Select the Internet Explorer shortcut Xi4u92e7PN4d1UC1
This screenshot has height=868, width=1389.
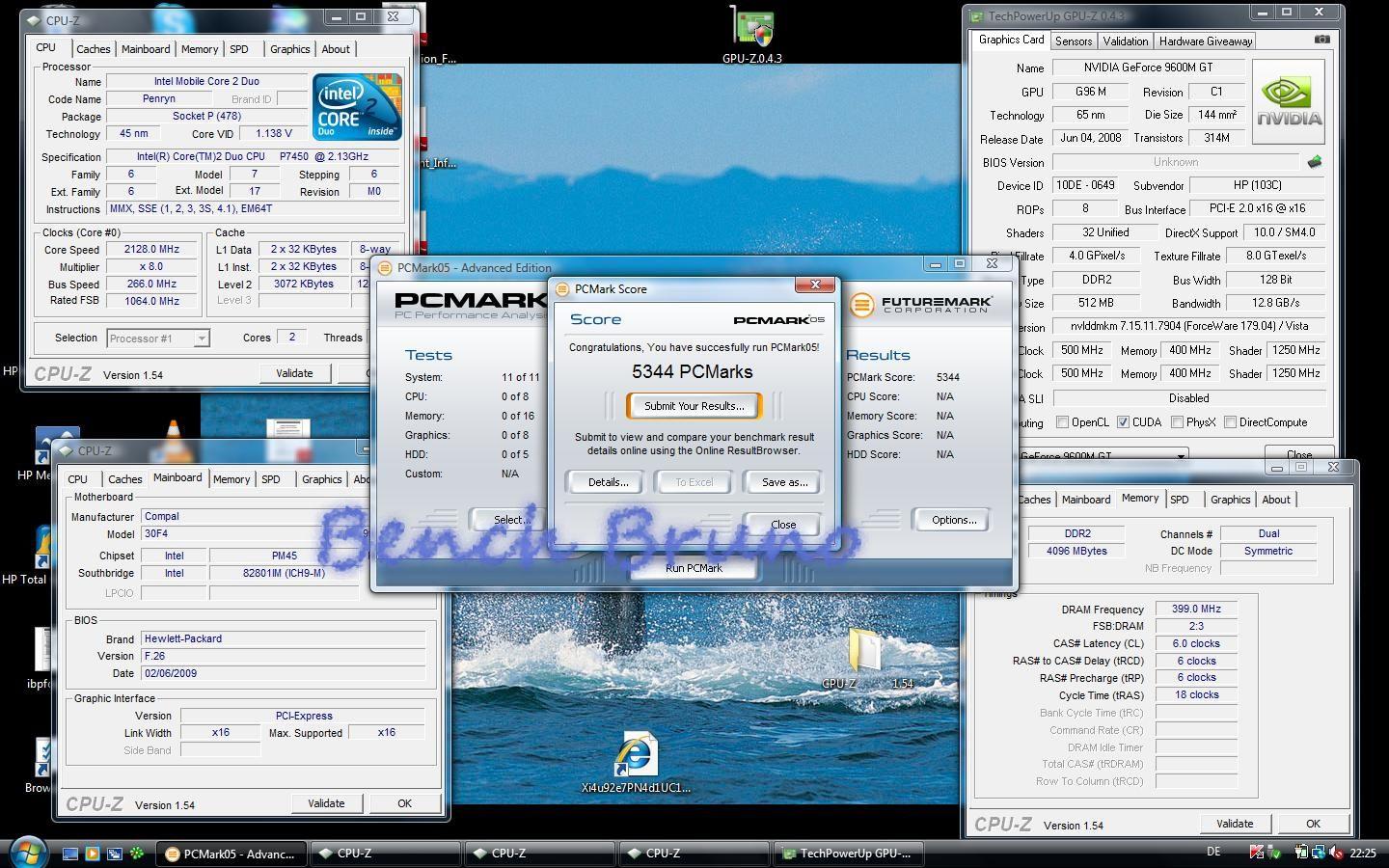click(x=636, y=764)
